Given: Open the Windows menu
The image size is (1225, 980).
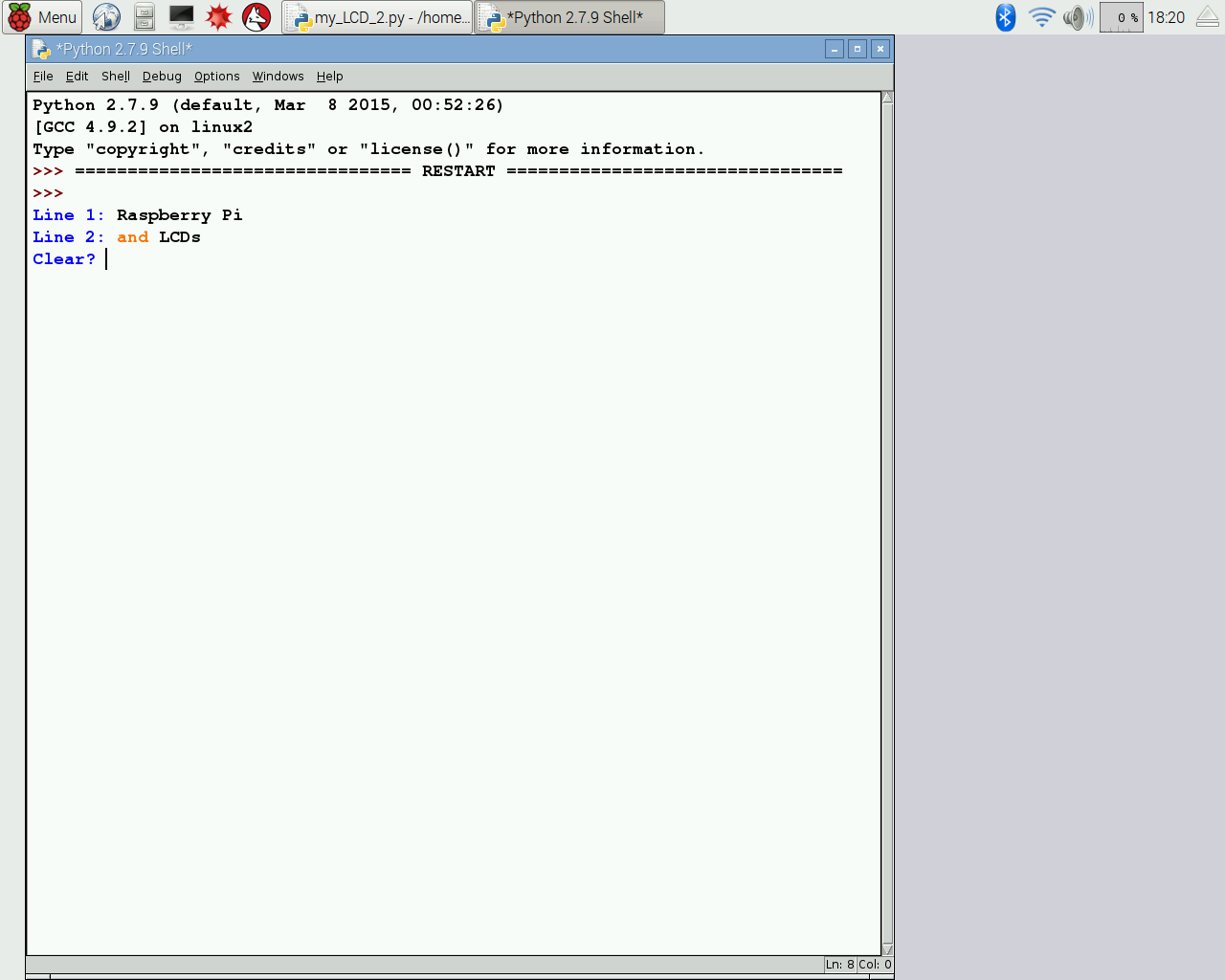Looking at the screenshot, I should click(278, 77).
